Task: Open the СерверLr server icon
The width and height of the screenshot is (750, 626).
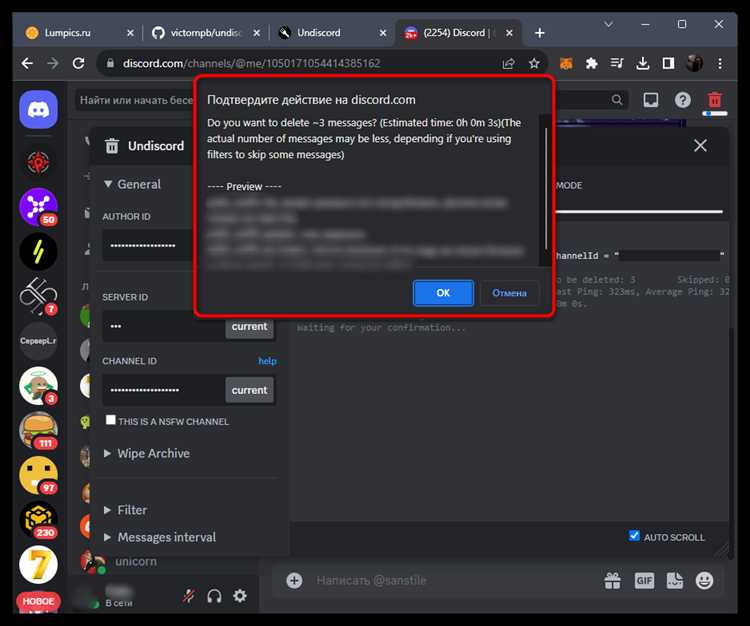Action: coord(38,341)
